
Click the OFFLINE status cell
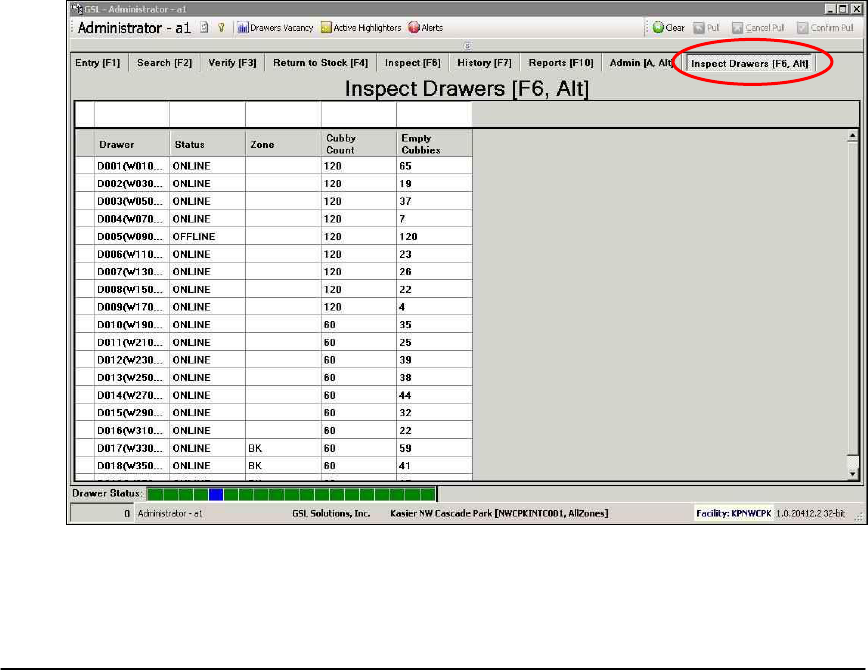(x=208, y=237)
